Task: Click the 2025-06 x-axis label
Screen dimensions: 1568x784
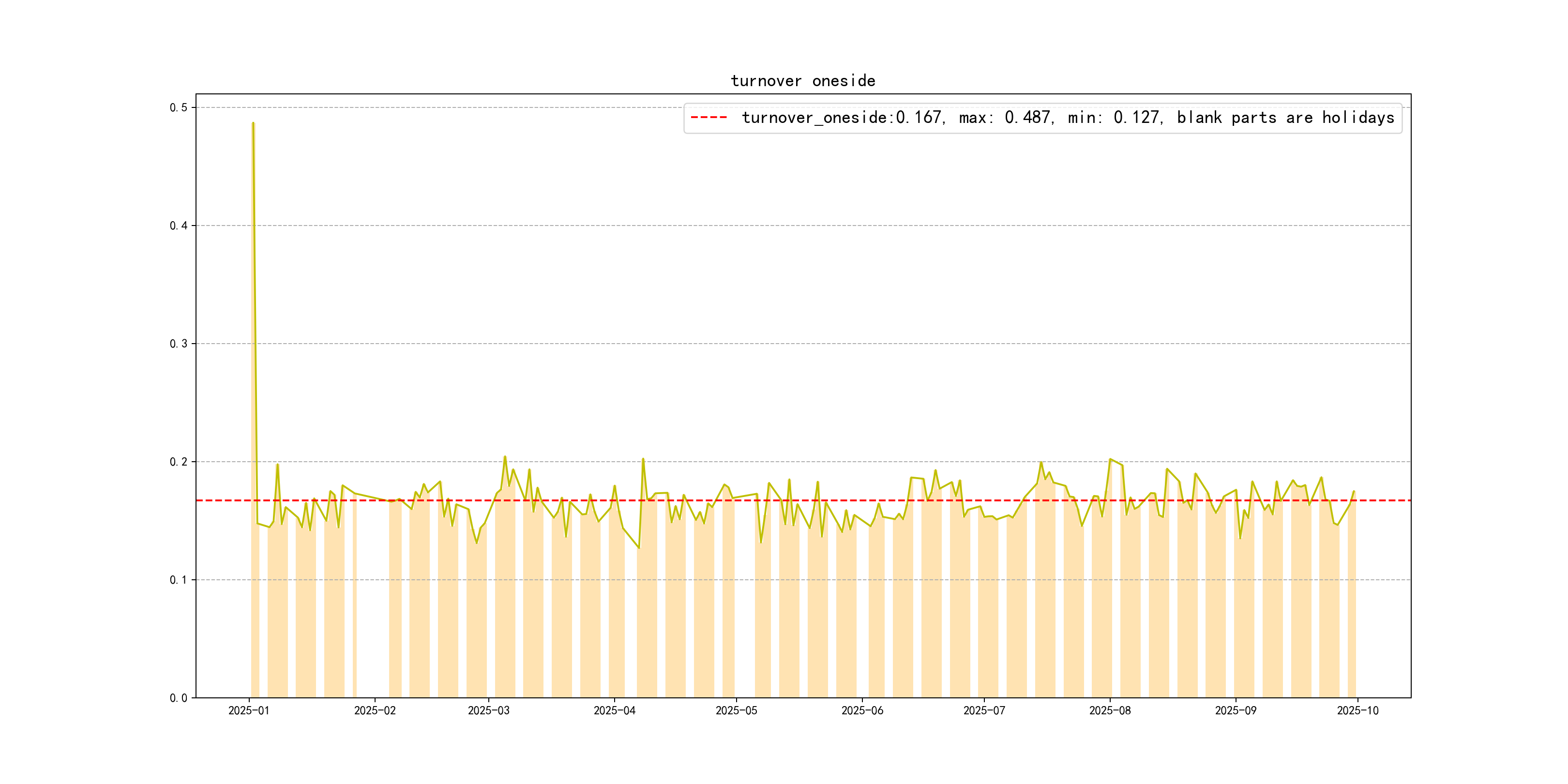Action: [862, 710]
